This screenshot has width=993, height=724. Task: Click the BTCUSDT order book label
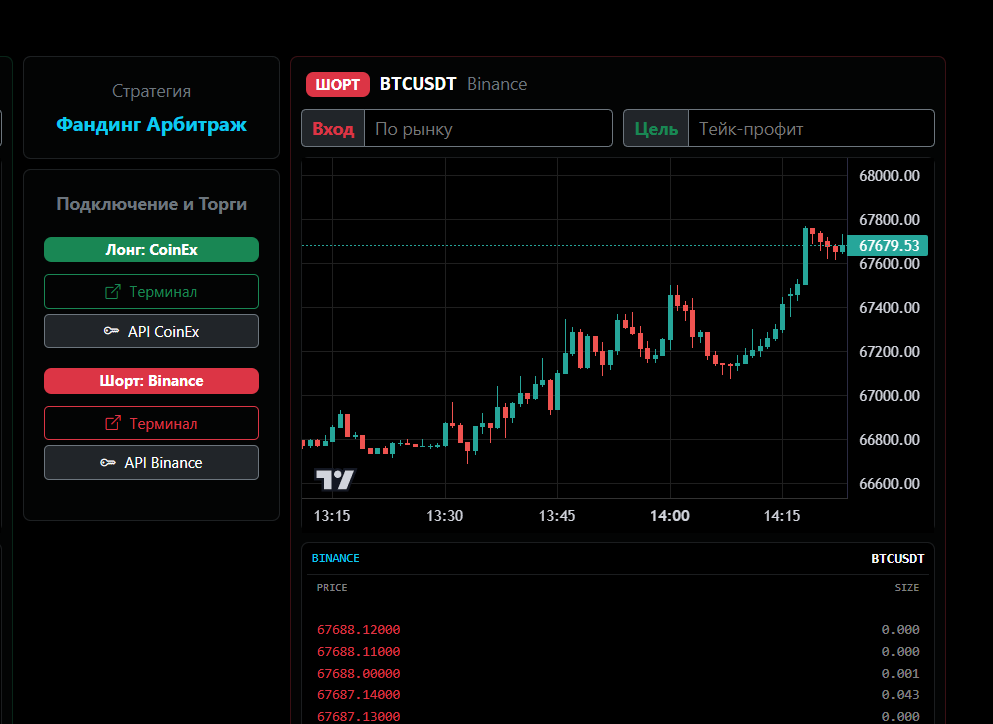[897, 559]
